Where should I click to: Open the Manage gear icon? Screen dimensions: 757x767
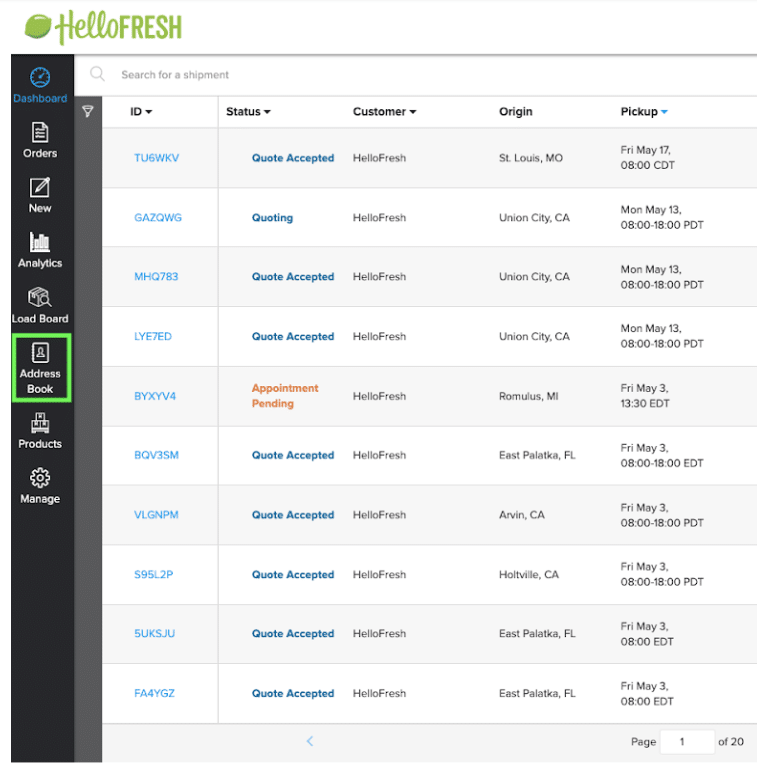click(40, 478)
